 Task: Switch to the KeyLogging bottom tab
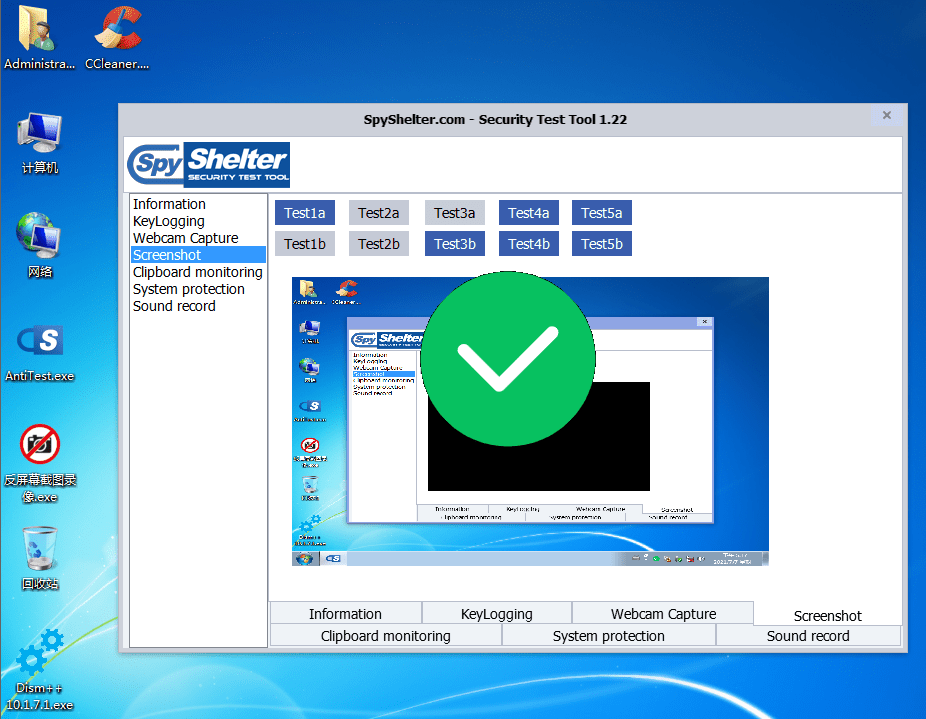(x=497, y=614)
